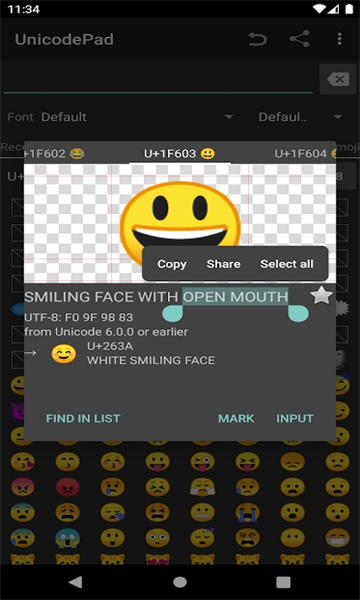Image resolution: width=360 pixels, height=600 pixels.
Task: Tap the Android home circle button
Action: point(180,582)
